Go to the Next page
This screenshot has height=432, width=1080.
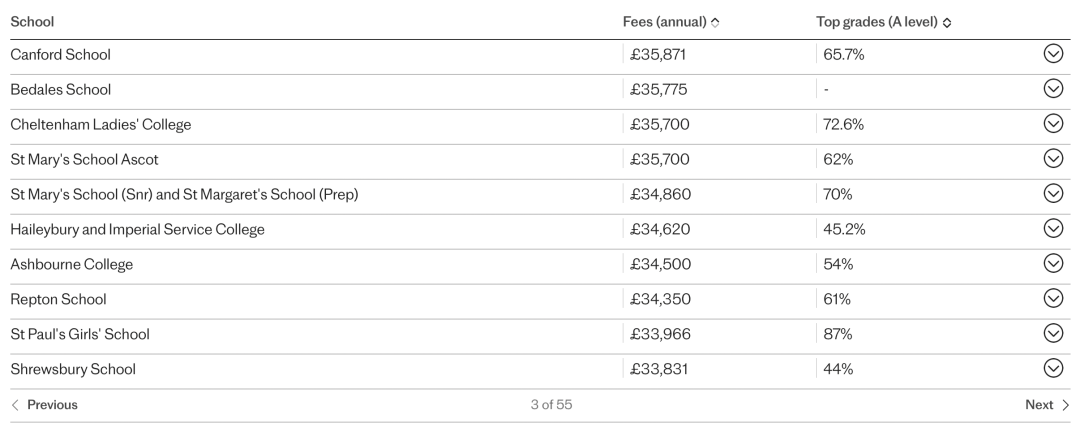(x=1048, y=405)
